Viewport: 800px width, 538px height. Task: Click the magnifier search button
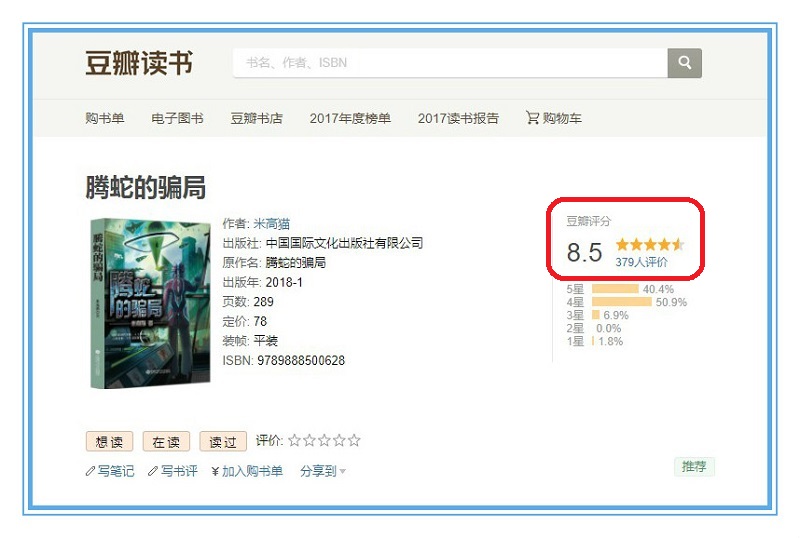pyautogui.click(x=684, y=63)
